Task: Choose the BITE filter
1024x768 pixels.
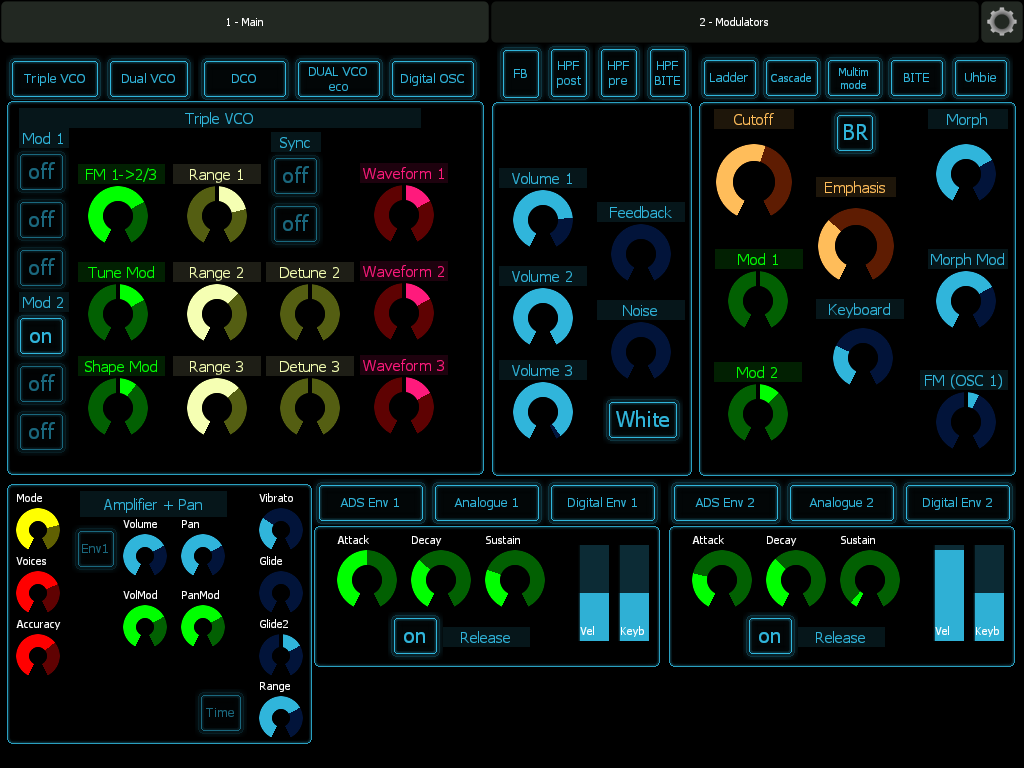Action: coord(916,78)
